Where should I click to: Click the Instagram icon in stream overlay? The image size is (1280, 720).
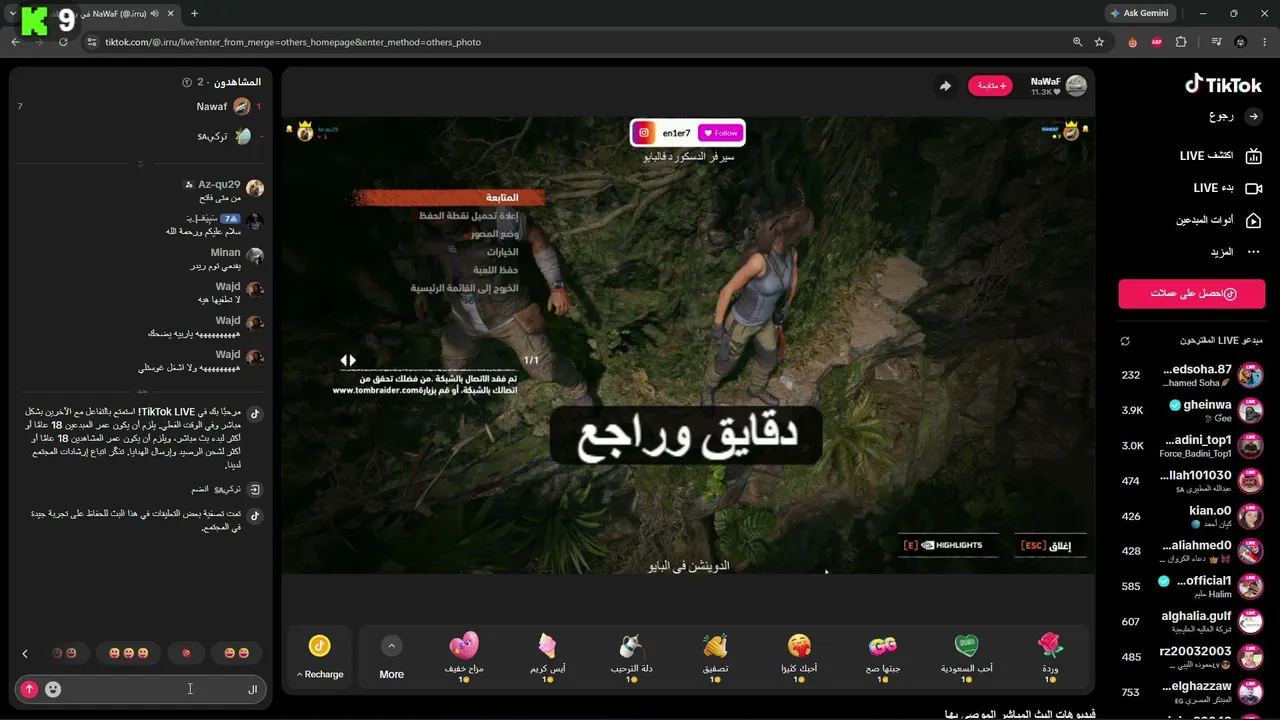(x=646, y=133)
